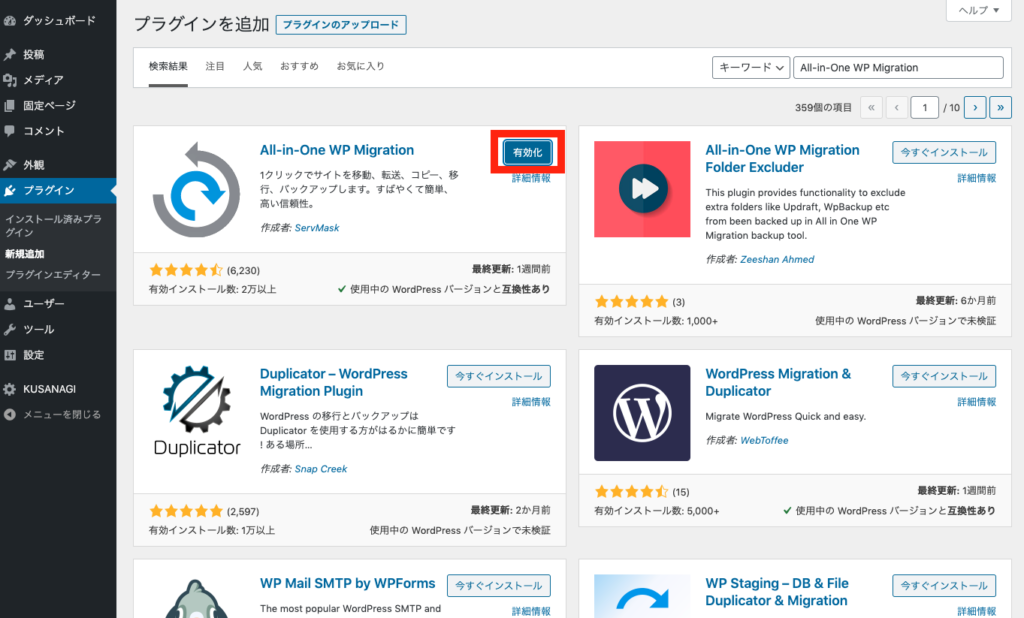Open プラグインエディター submenu item
This screenshot has width=1024, height=618.
point(53,275)
